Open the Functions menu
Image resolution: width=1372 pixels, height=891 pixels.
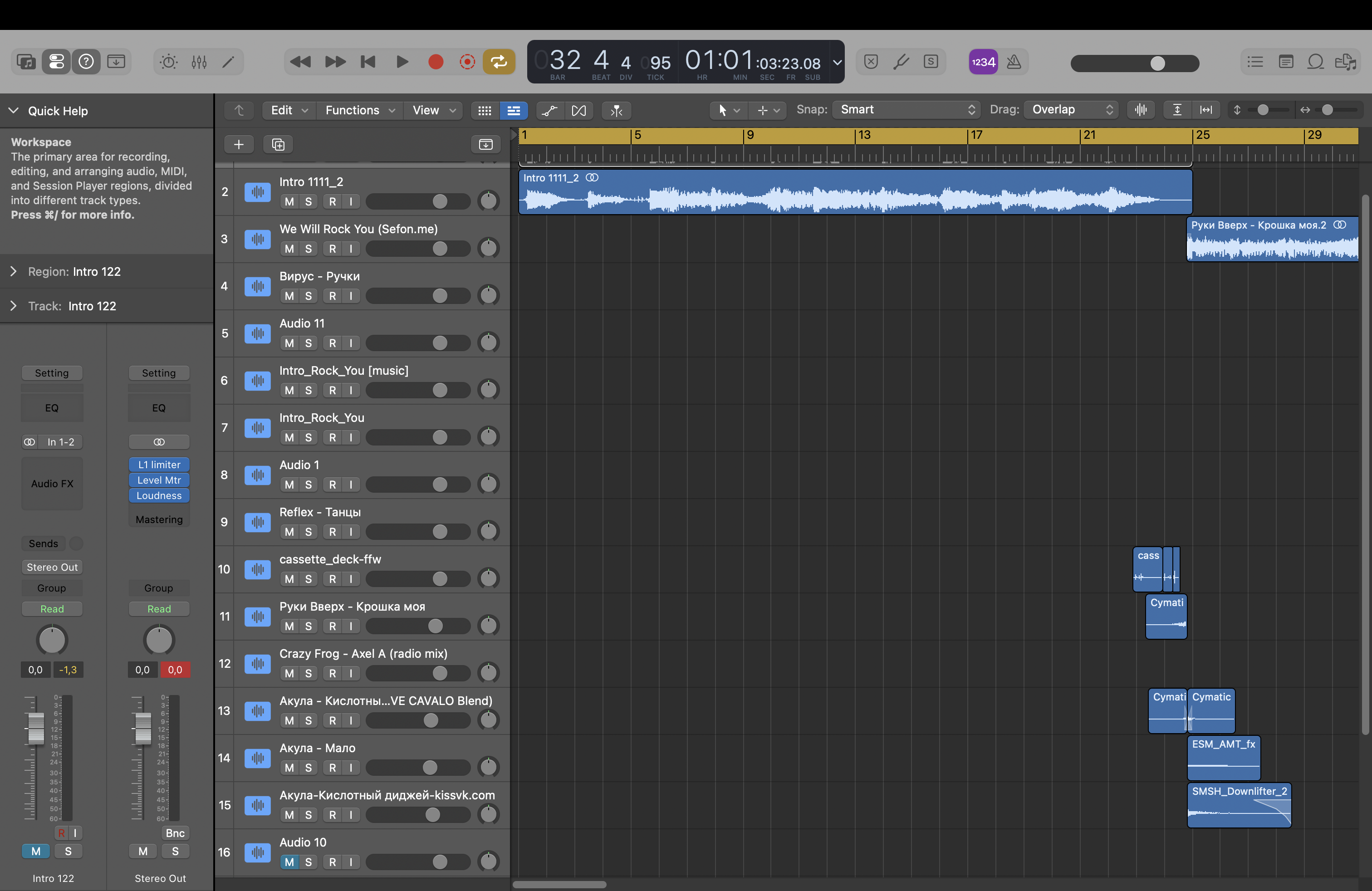tap(360, 110)
